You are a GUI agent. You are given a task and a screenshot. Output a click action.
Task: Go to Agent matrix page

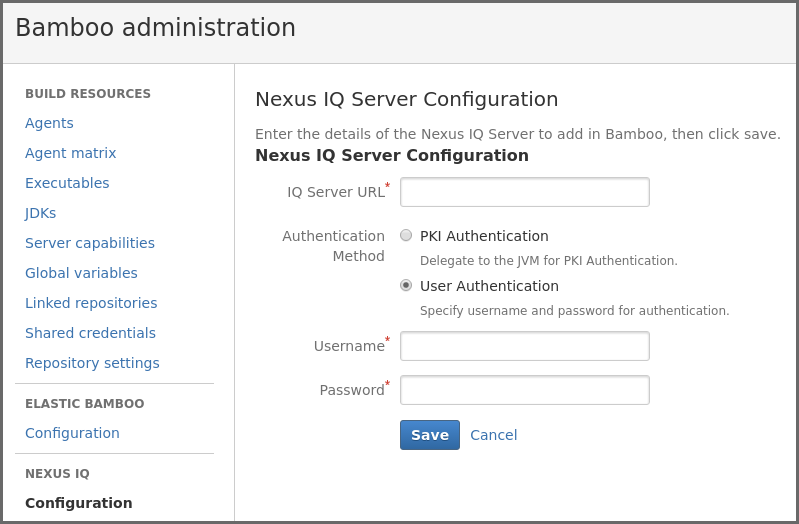(70, 153)
